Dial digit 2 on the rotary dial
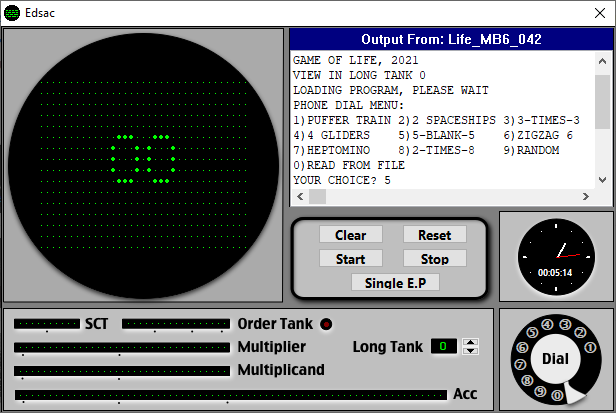This screenshot has width=616, height=413. 580,332
